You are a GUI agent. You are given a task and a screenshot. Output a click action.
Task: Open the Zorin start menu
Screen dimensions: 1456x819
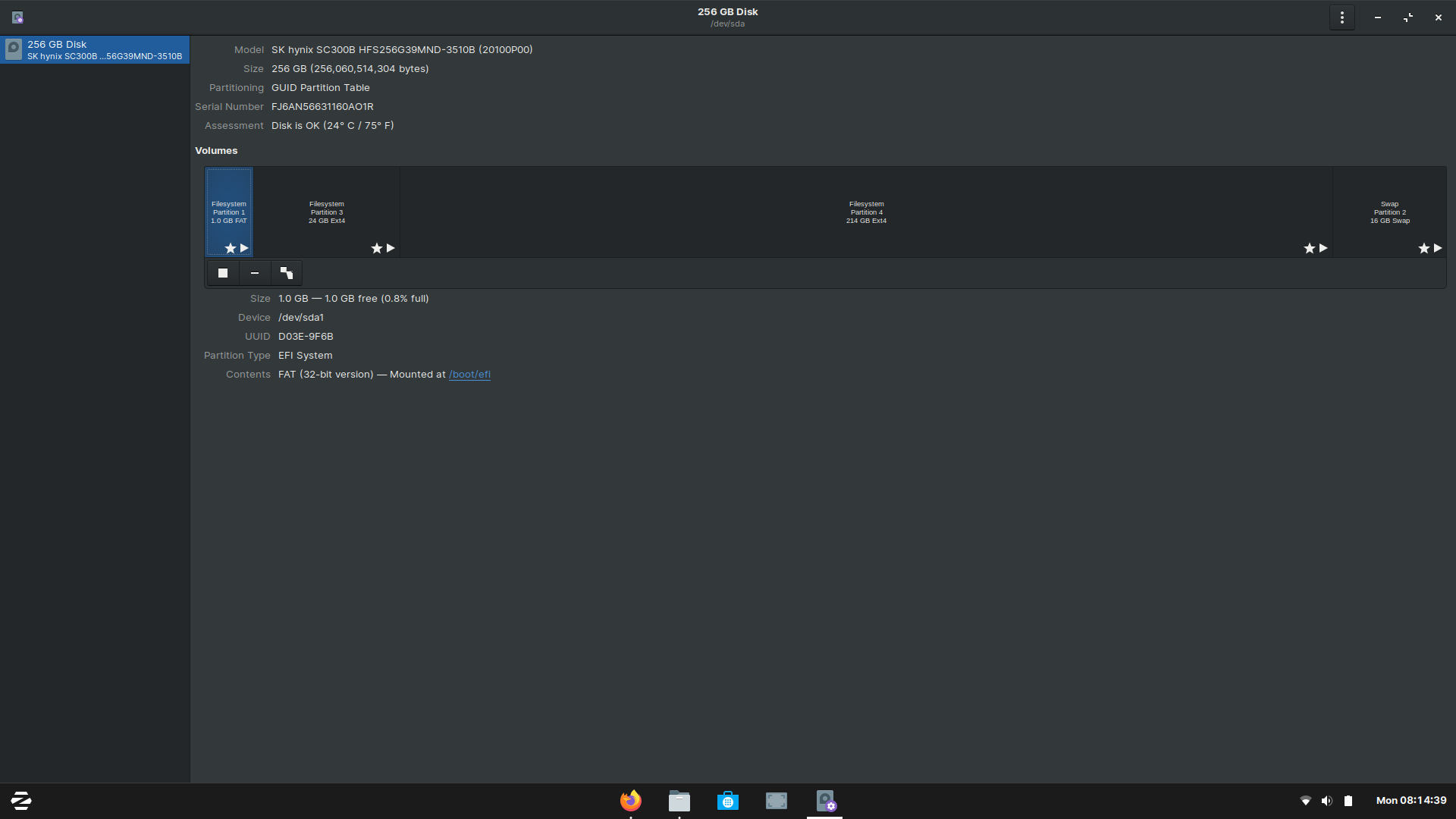pyautogui.click(x=21, y=801)
